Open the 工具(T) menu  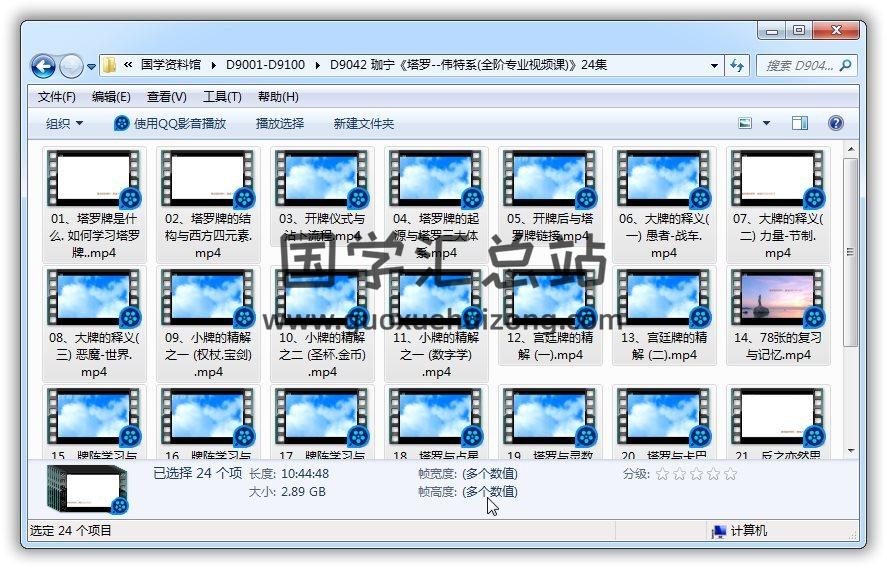[x=221, y=97]
